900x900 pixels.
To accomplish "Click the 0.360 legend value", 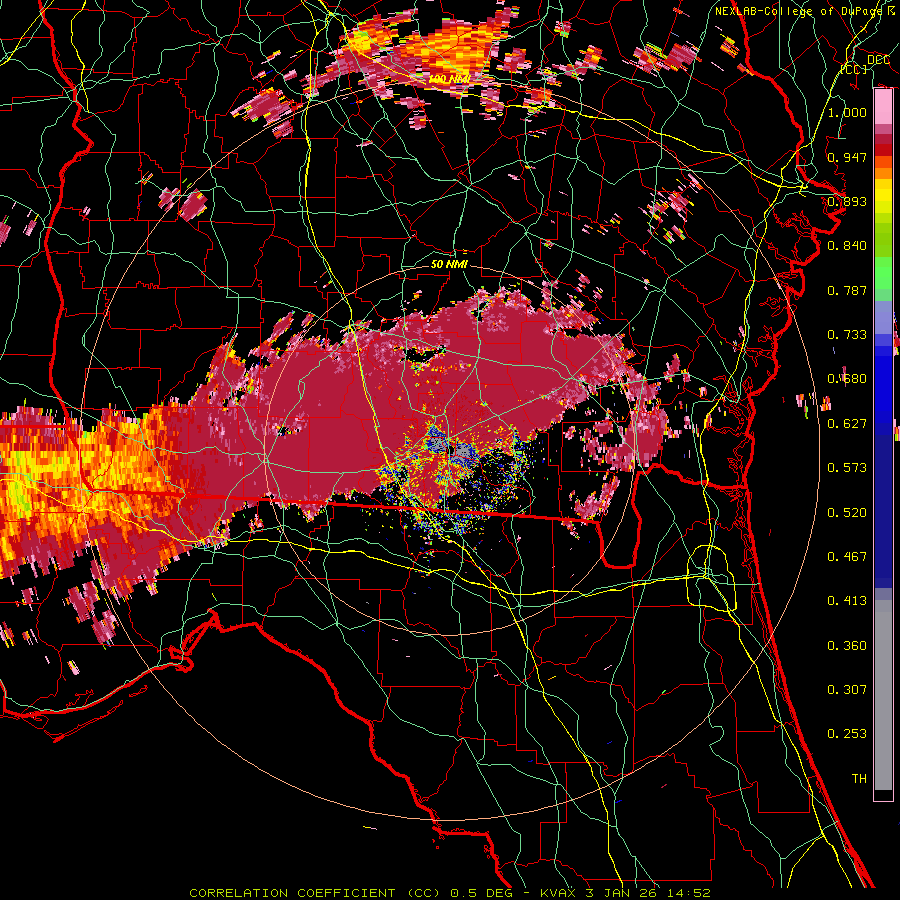I will pyautogui.click(x=847, y=646).
